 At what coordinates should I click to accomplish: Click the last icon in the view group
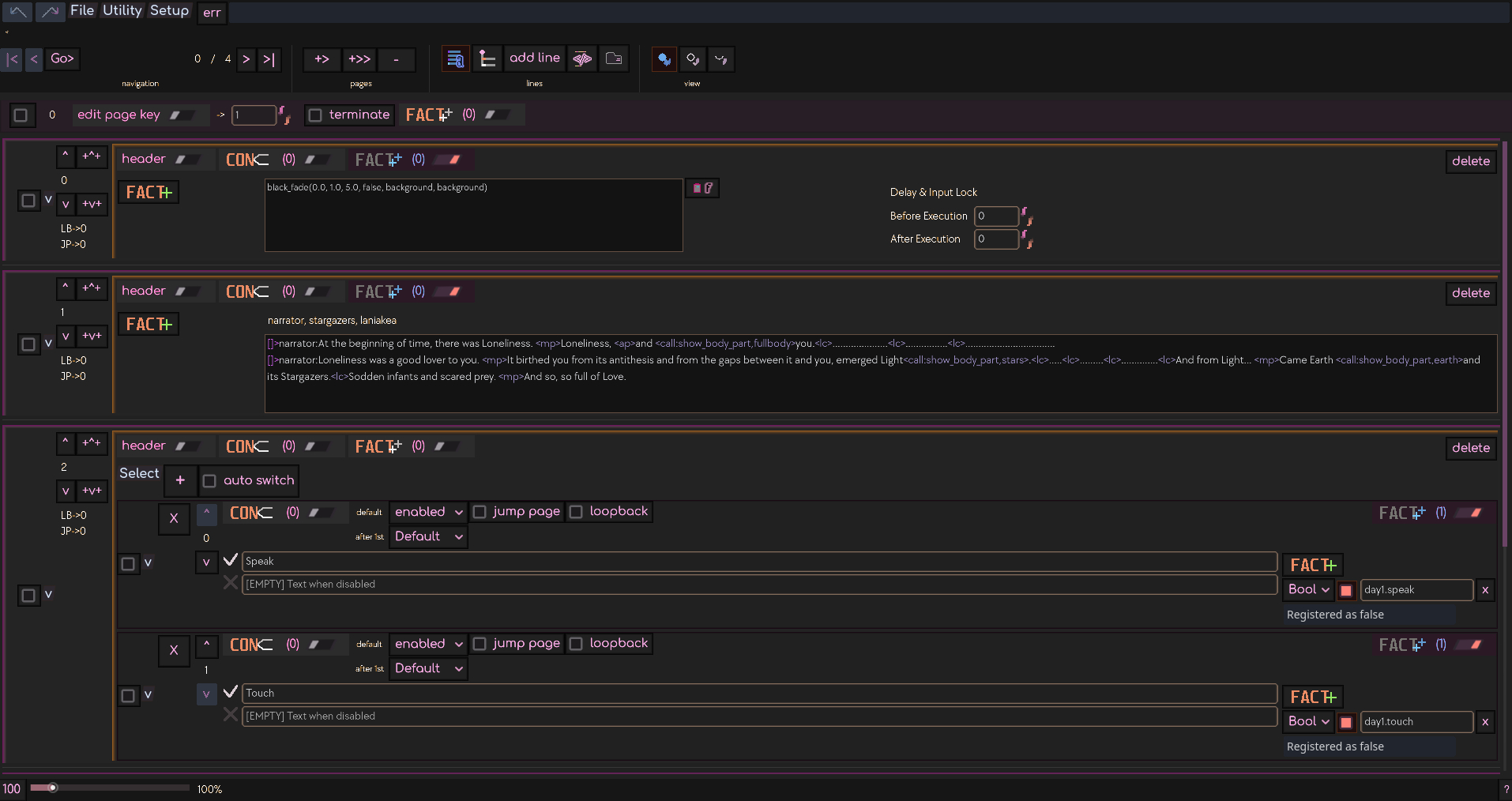[721, 59]
